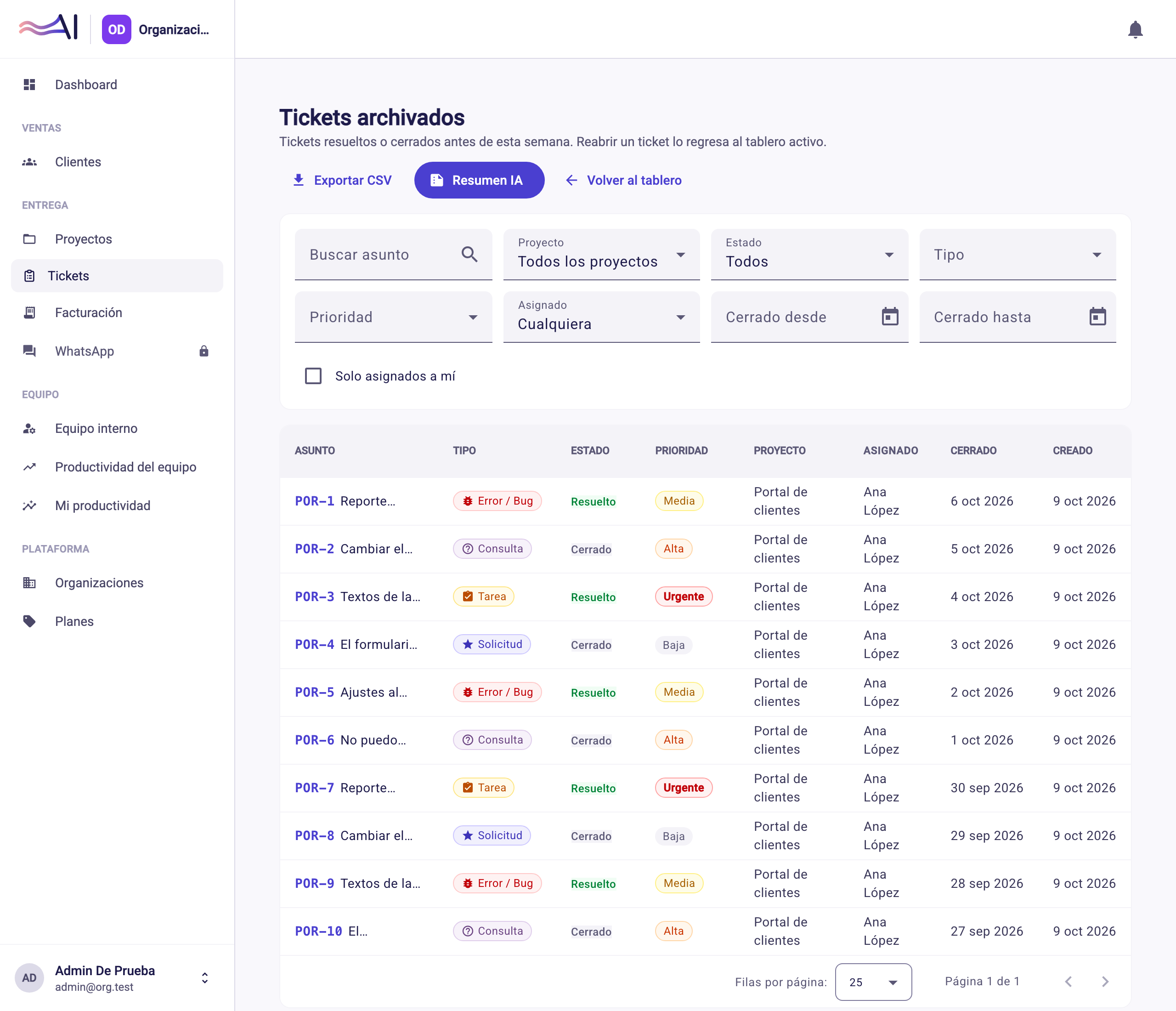Viewport: 1176px width, 1011px height.
Task: Open Mi productividad in the sidebar
Action: (x=117, y=506)
